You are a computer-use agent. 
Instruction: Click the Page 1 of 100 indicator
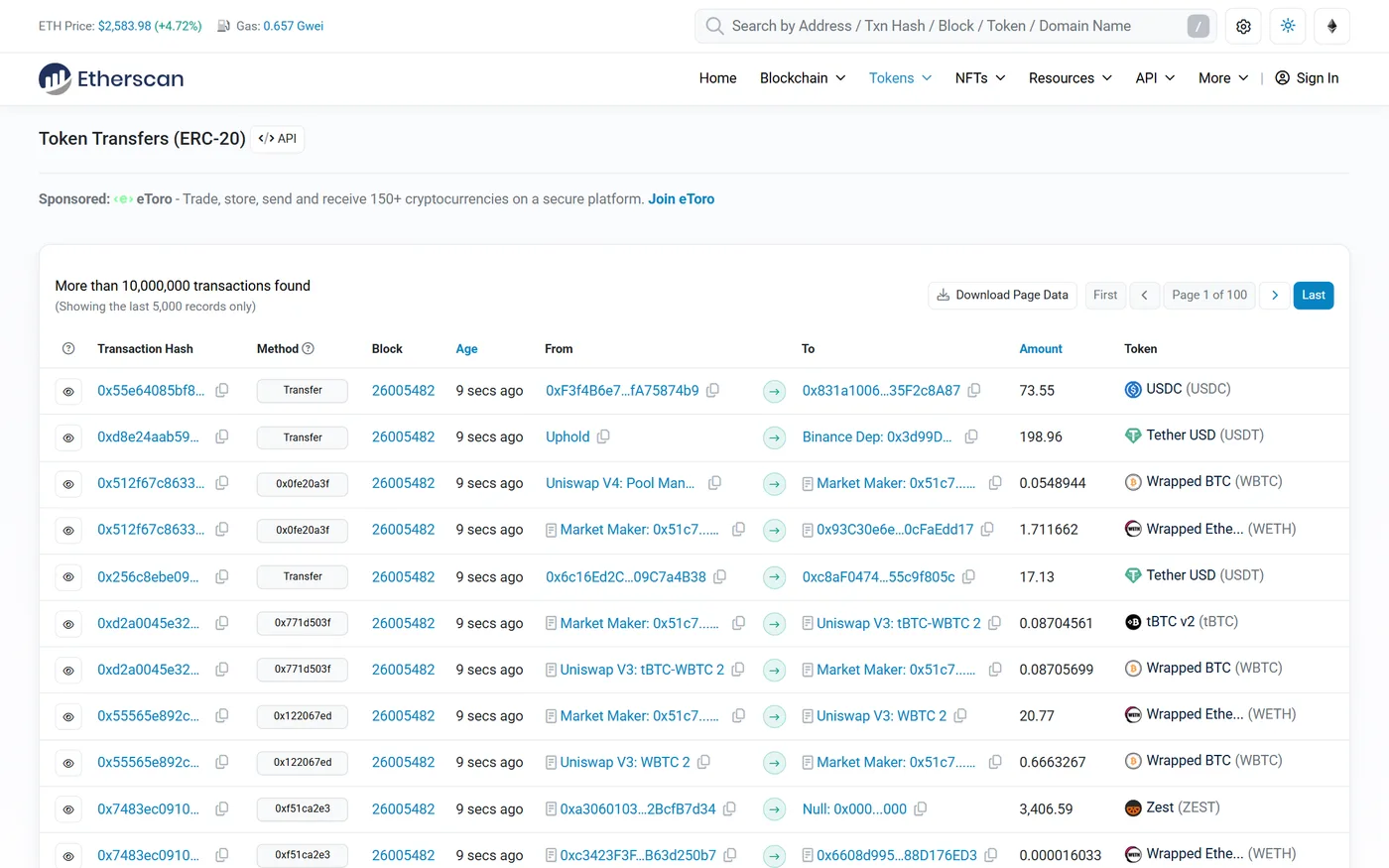[1209, 295]
